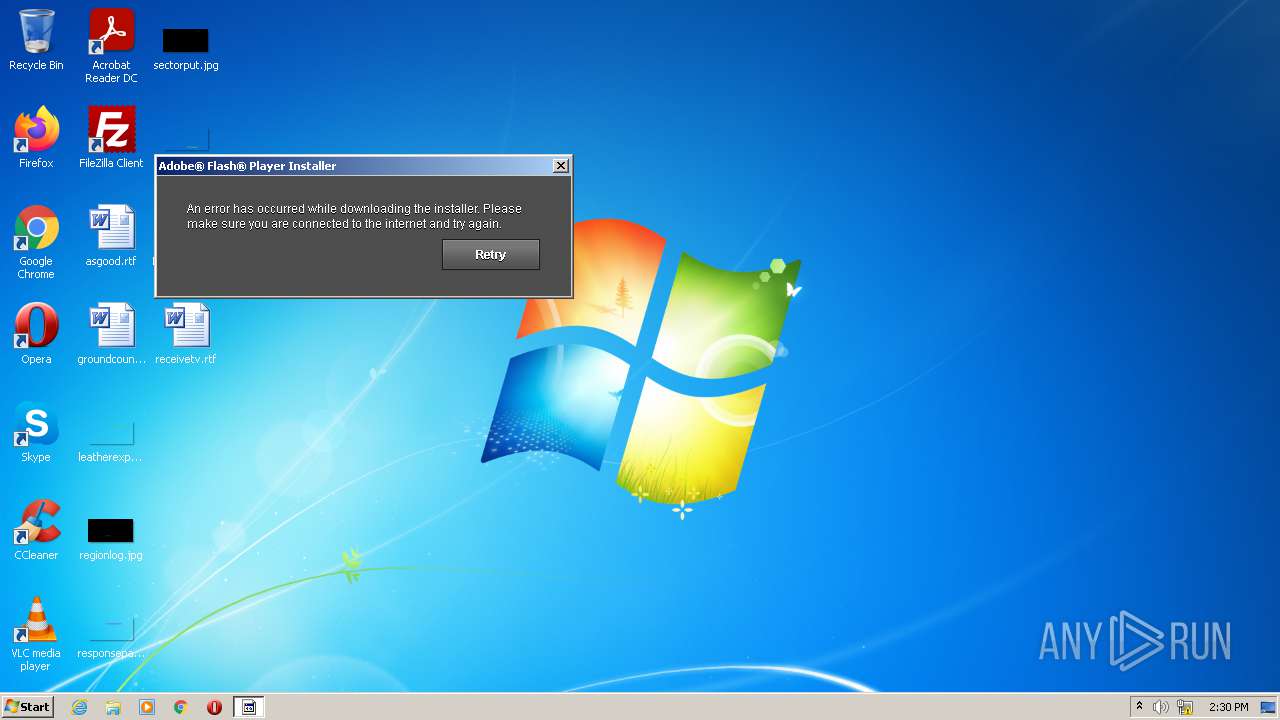
Task: Click the 2:30 PM taskbar clock
Action: (x=1228, y=707)
